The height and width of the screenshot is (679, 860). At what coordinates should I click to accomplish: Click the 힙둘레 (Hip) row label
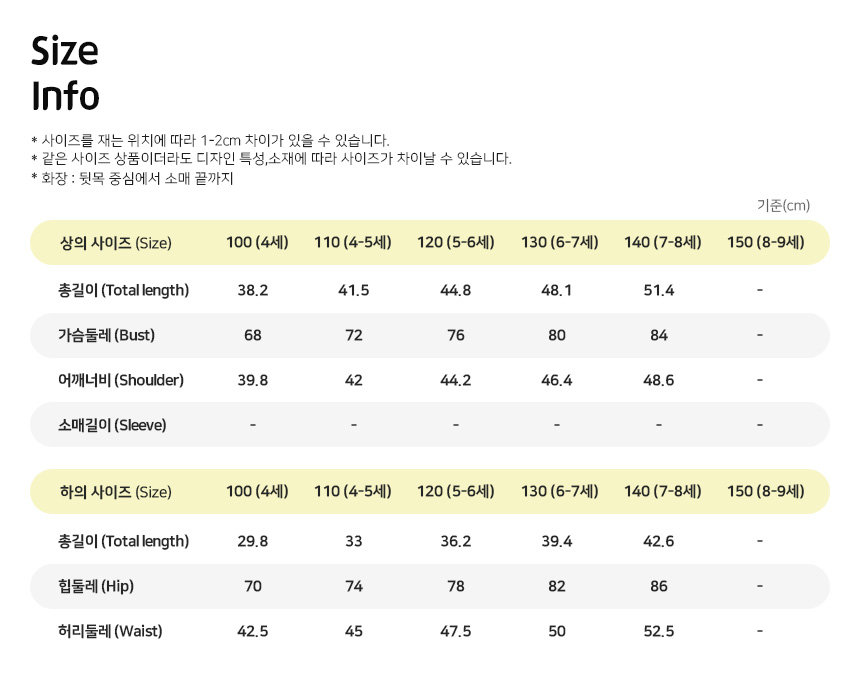pos(96,587)
